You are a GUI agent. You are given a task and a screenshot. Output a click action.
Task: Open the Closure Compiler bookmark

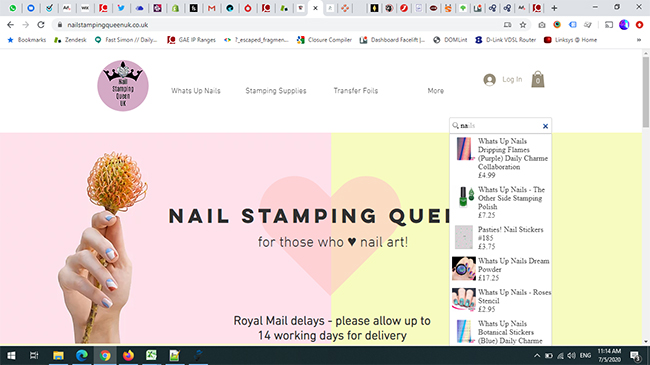[x=324, y=40]
